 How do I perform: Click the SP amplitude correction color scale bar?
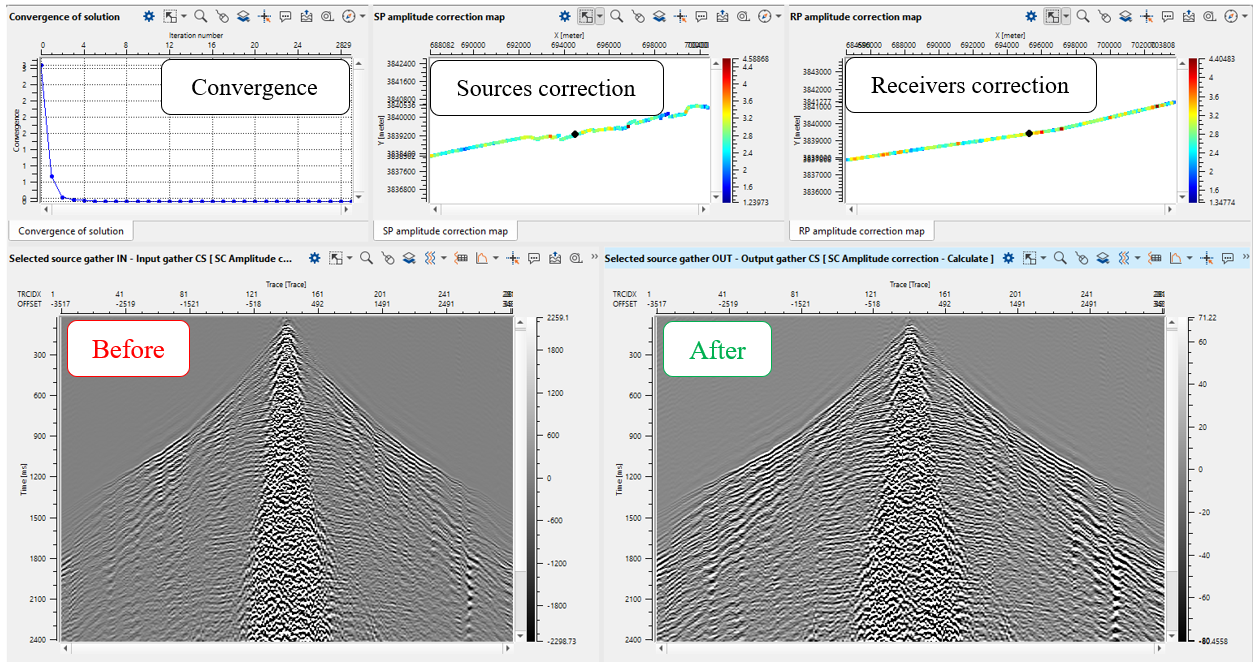click(725, 131)
